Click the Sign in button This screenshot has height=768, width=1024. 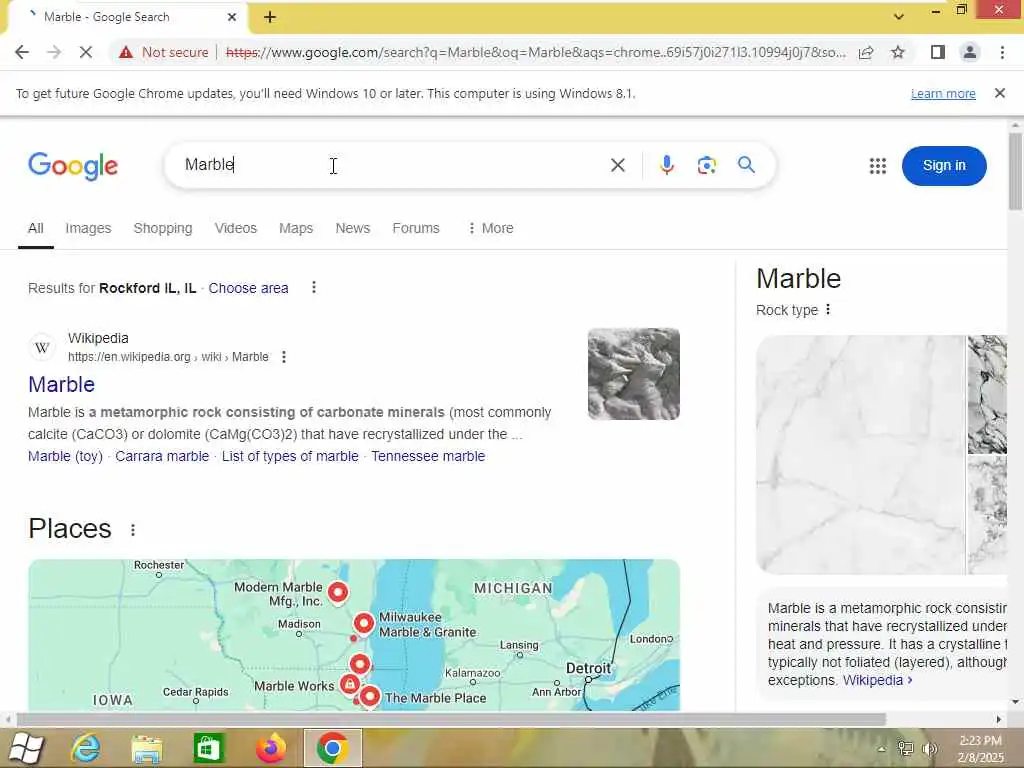pyautogui.click(x=944, y=166)
